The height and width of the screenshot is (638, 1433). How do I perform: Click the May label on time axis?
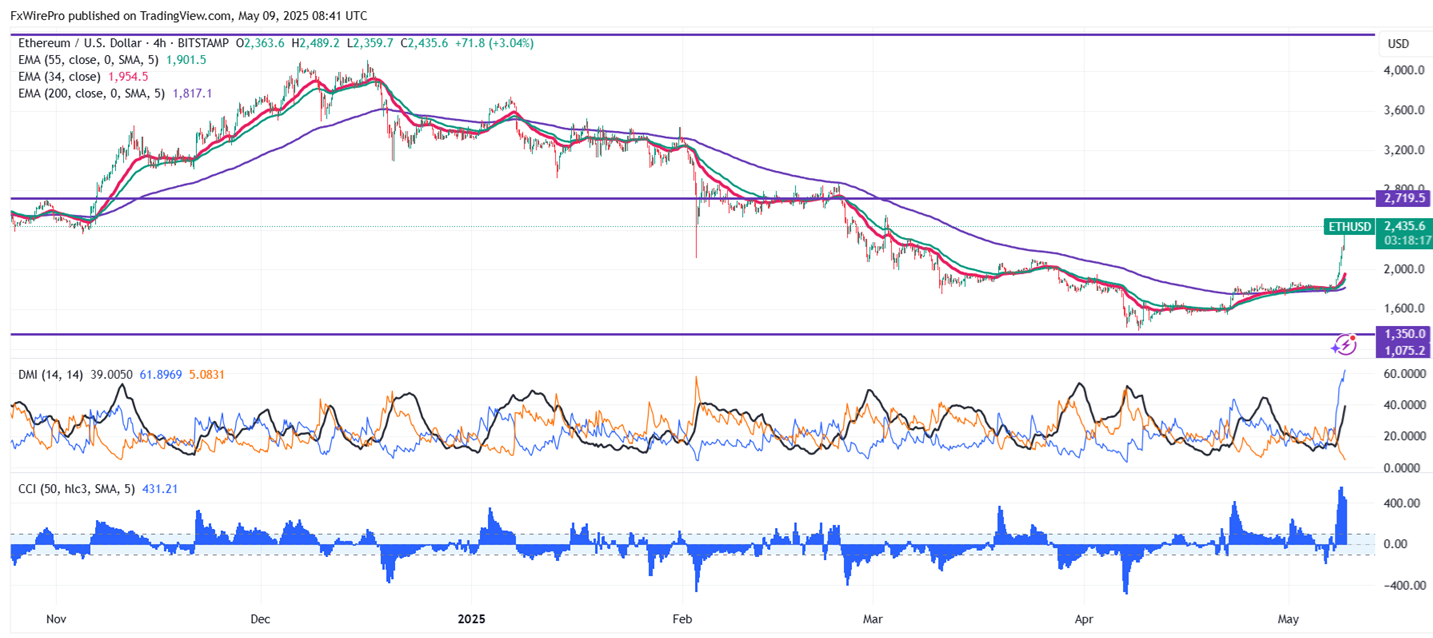point(1290,619)
